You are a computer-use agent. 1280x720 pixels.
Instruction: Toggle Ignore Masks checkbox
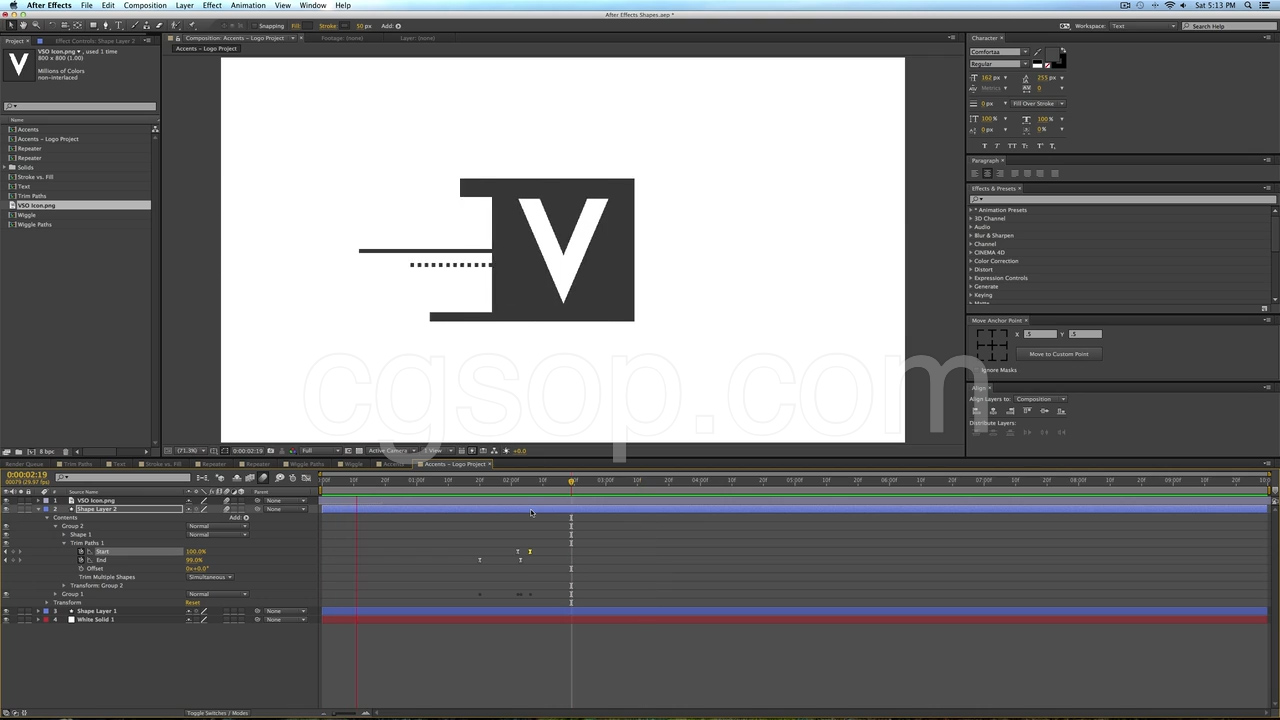tap(978, 370)
